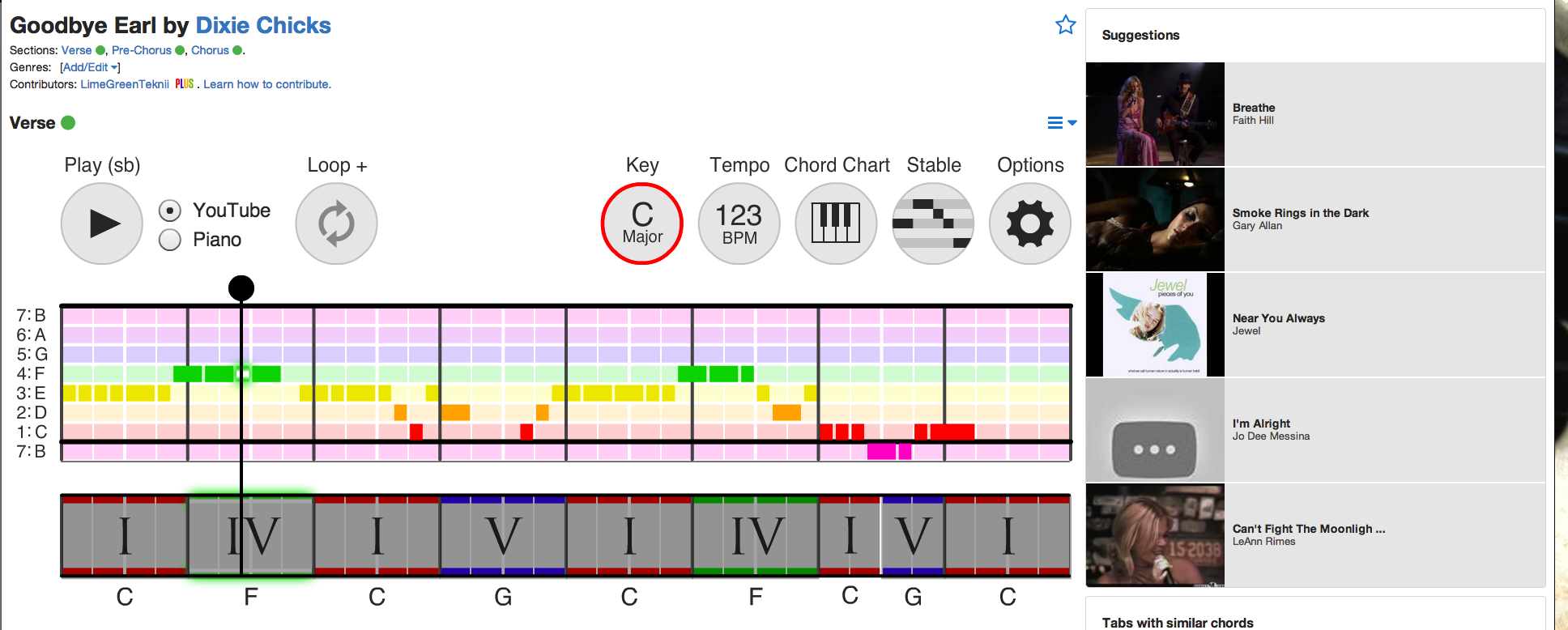
Task: Click the 'Smoke Rings in the Dark' title
Action: click(x=1301, y=213)
